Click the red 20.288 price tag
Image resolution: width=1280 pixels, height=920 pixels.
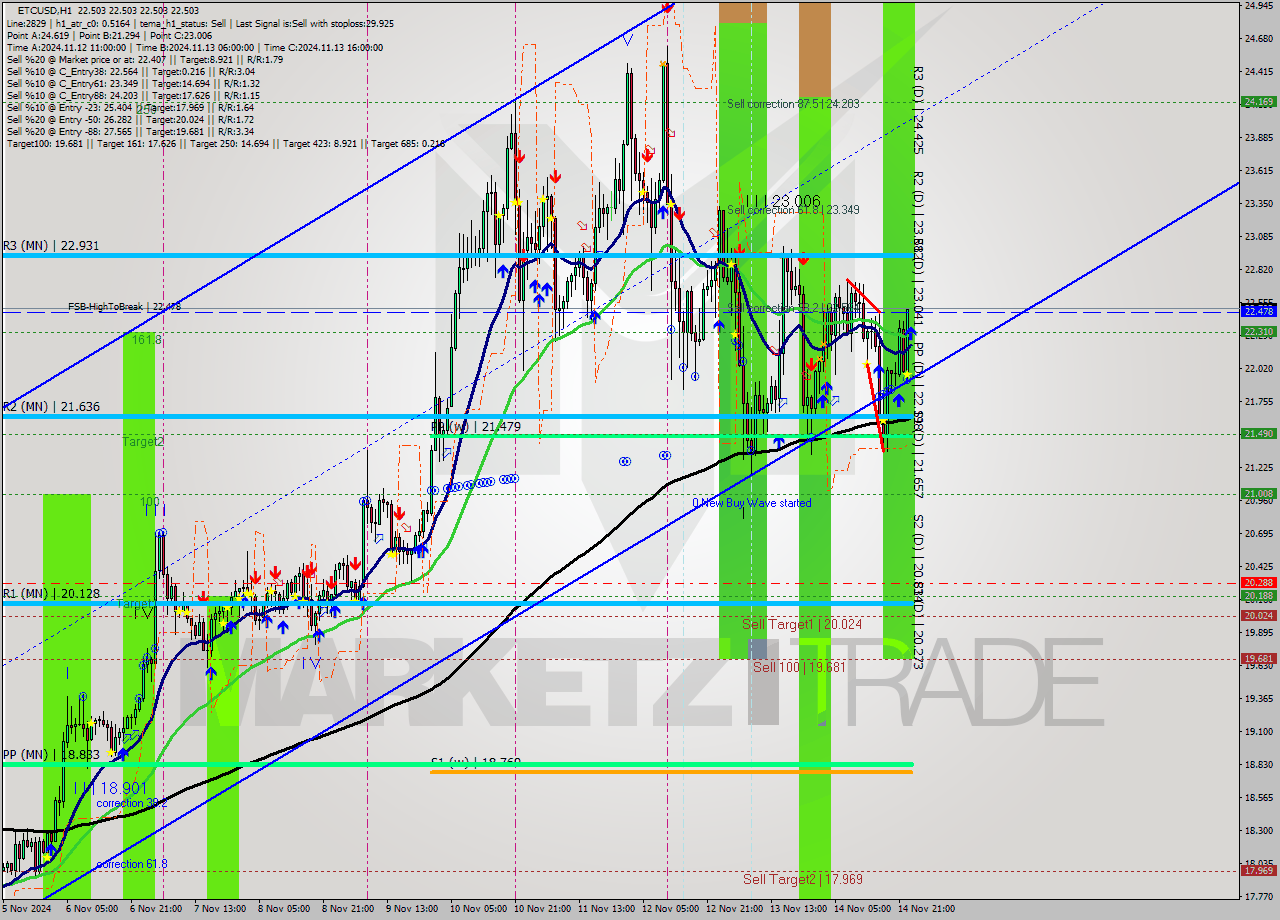[1258, 582]
